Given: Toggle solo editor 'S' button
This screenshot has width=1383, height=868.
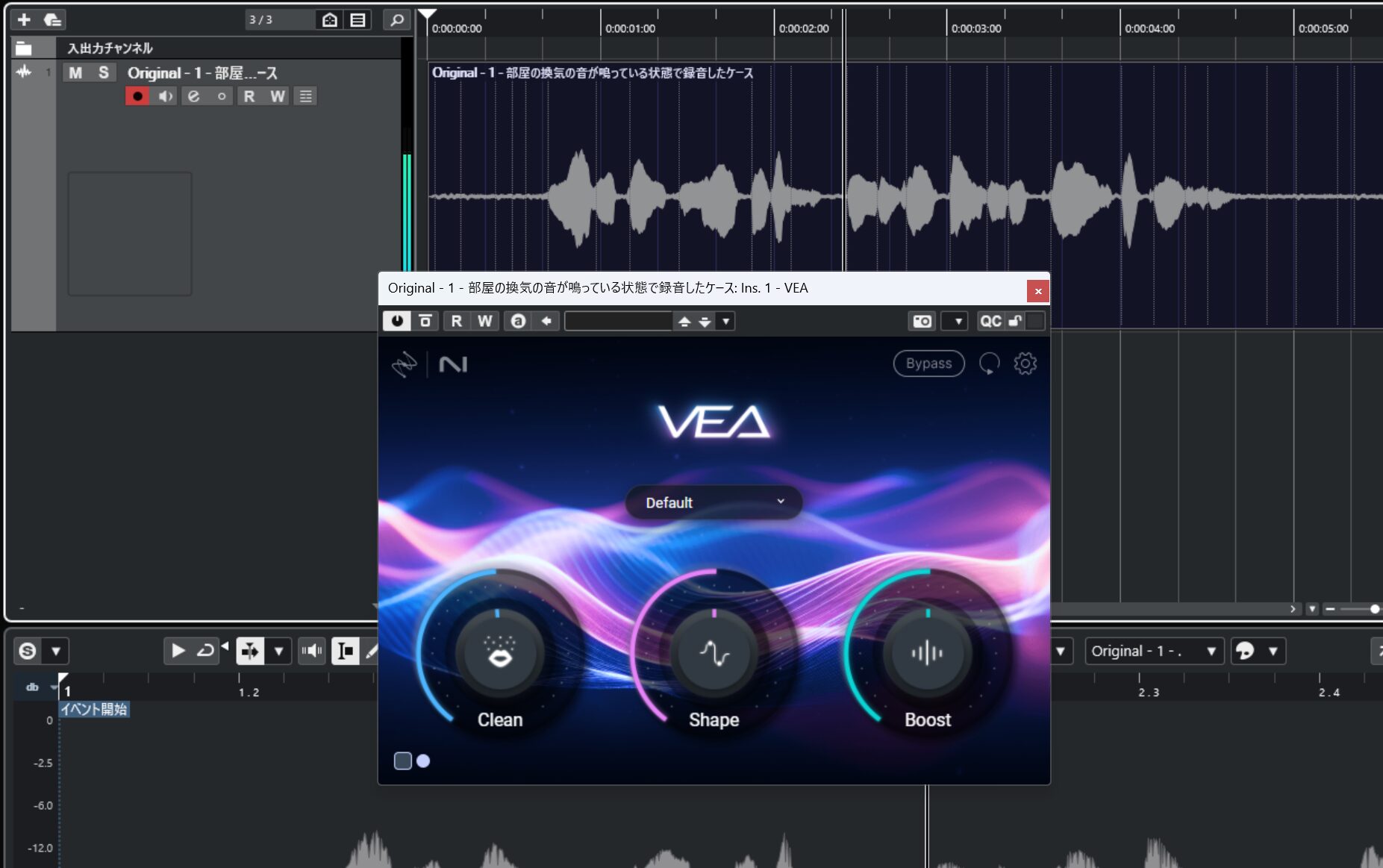Looking at the screenshot, I should (x=28, y=651).
